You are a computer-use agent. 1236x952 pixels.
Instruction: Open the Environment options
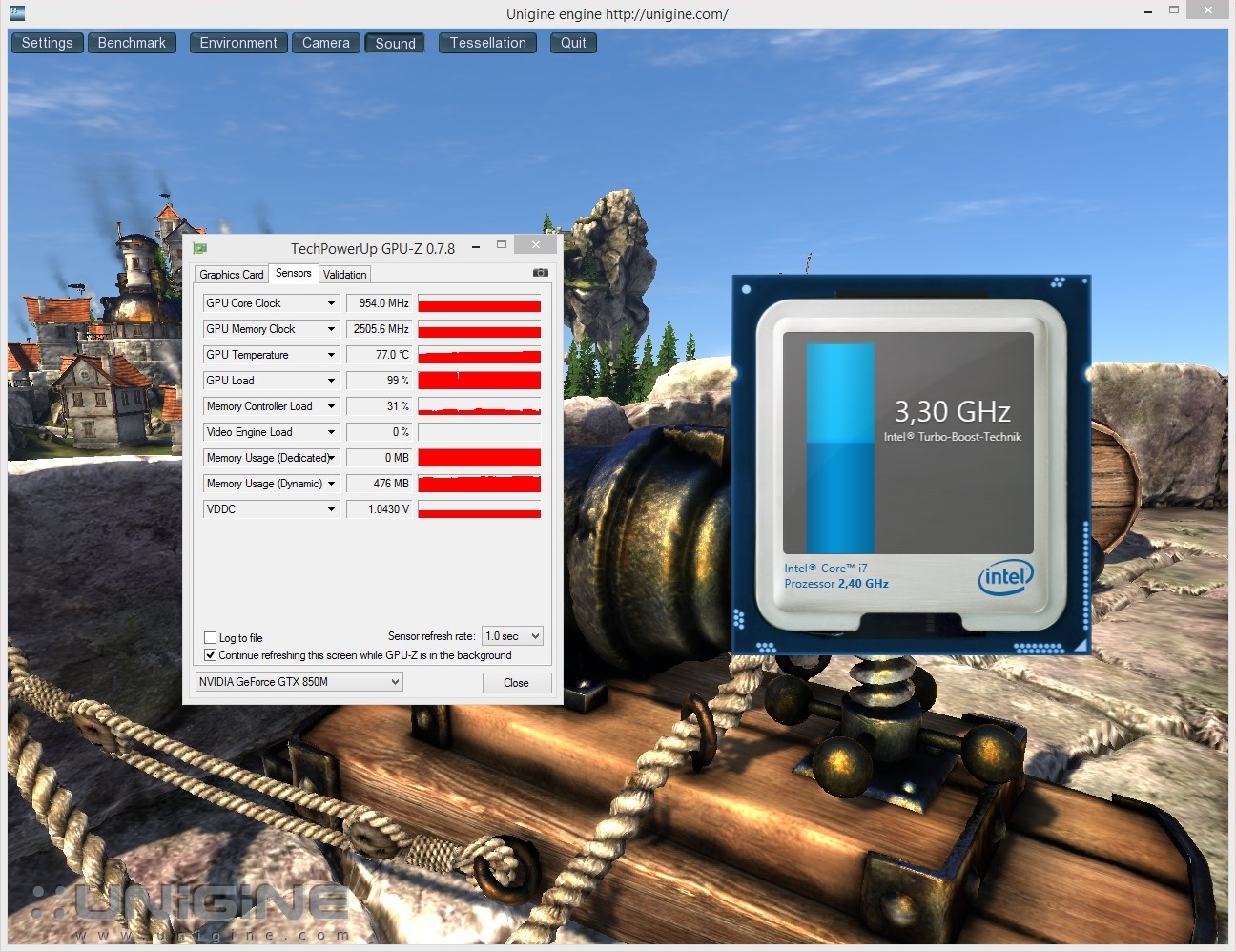point(238,43)
